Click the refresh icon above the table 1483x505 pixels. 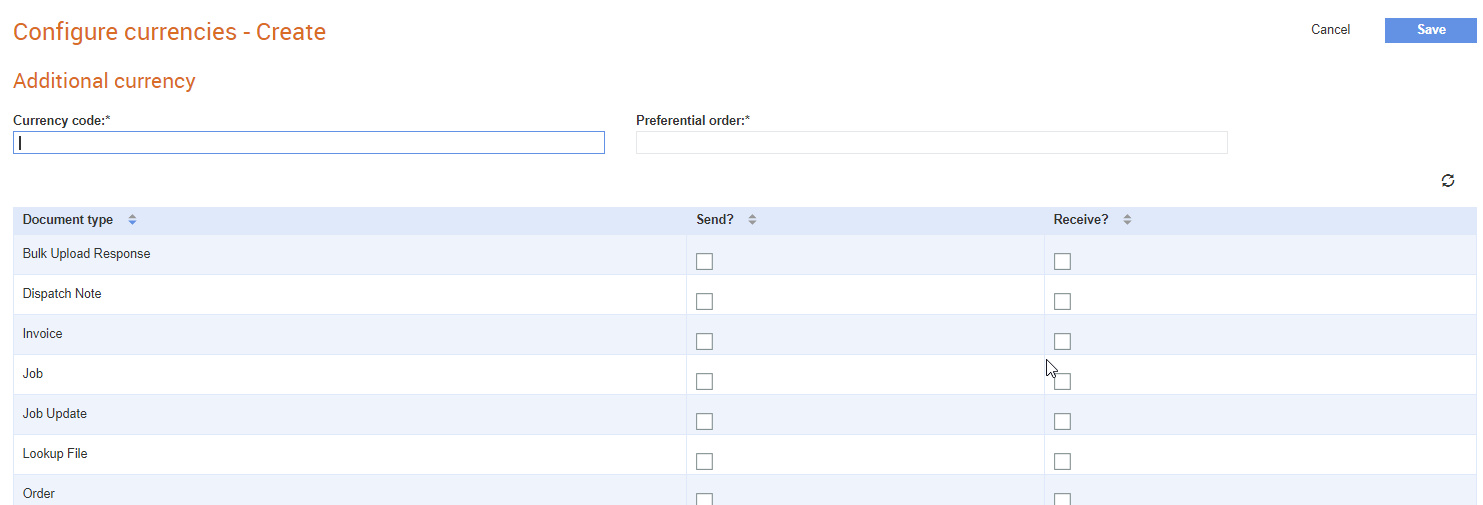pyautogui.click(x=1447, y=181)
